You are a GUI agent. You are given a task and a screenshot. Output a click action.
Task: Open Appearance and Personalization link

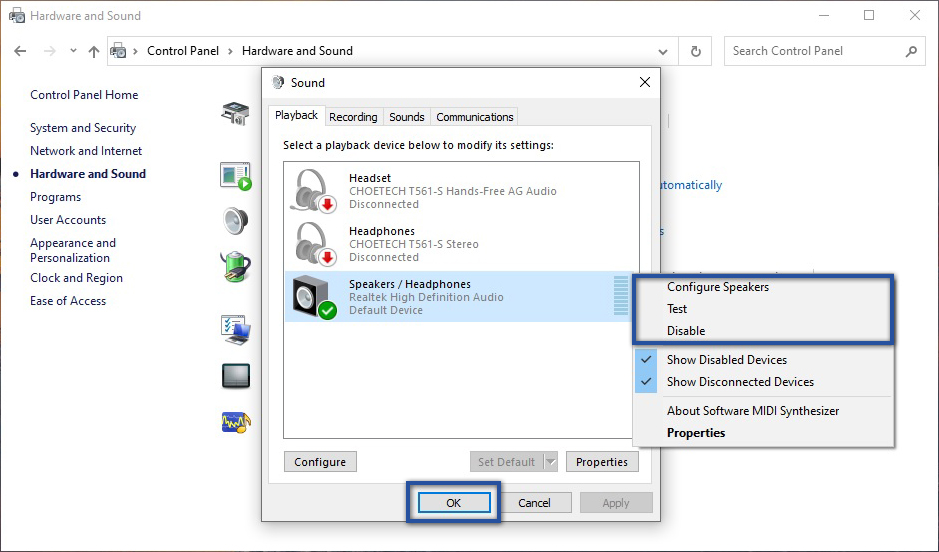(x=73, y=250)
